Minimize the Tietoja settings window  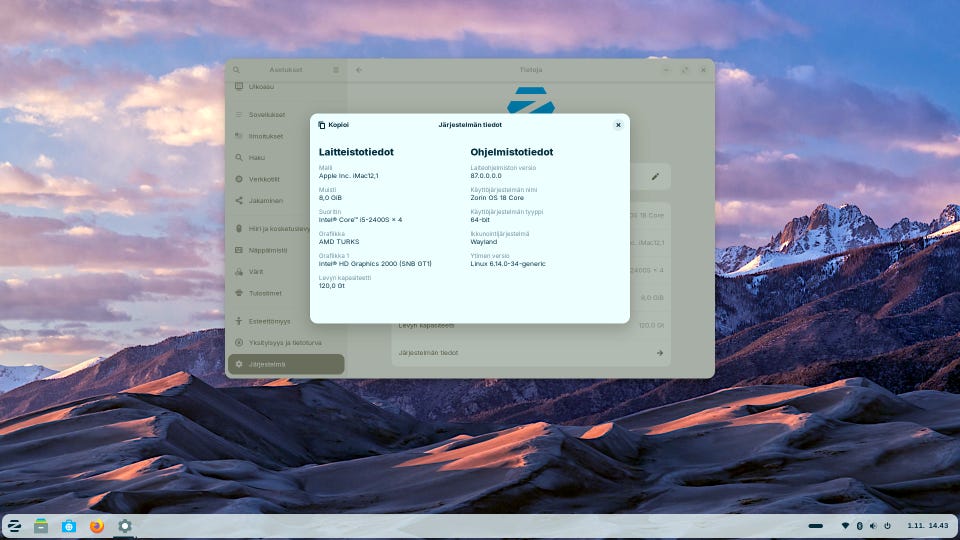coord(666,70)
